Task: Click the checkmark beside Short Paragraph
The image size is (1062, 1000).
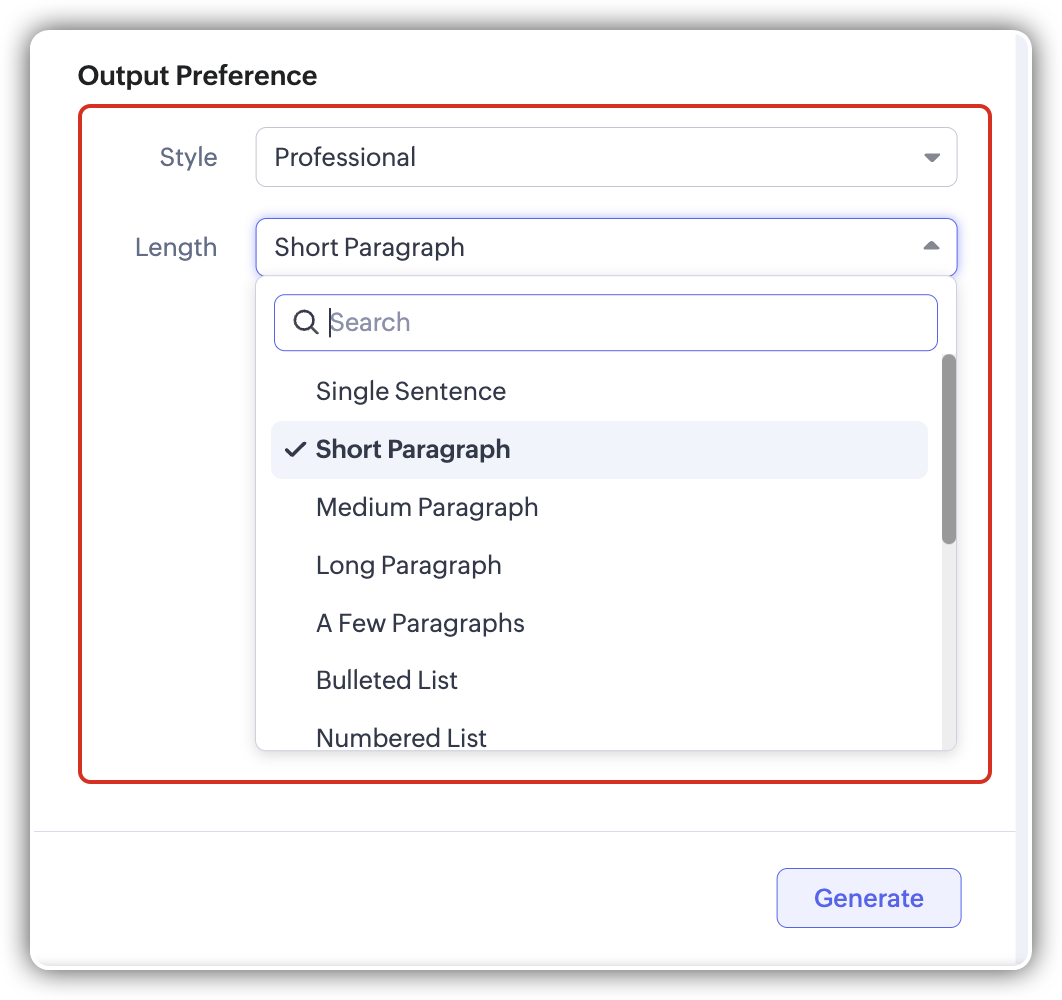Action: (294, 450)
